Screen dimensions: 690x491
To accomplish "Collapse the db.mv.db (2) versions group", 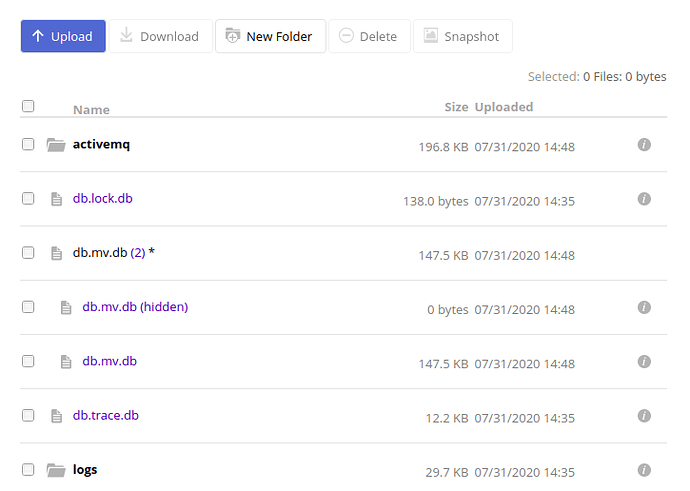I will tap(100, 253).
